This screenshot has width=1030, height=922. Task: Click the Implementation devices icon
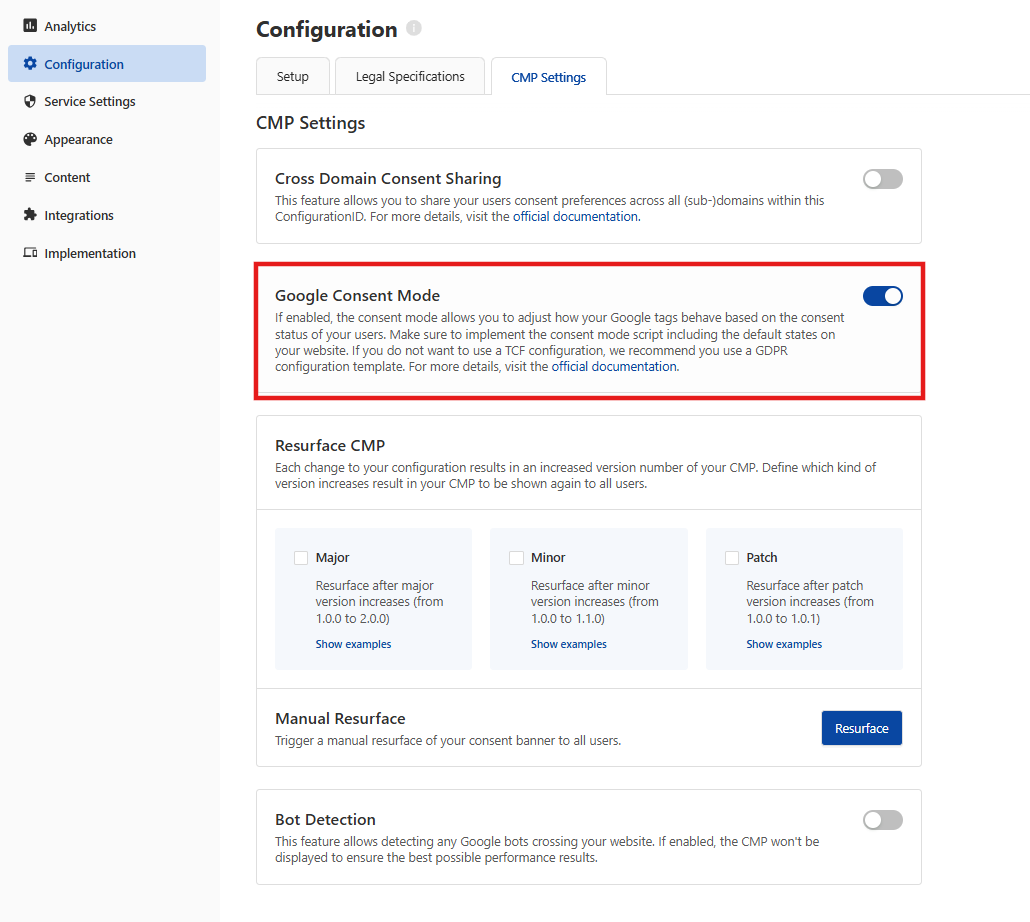tap(30, 253)
